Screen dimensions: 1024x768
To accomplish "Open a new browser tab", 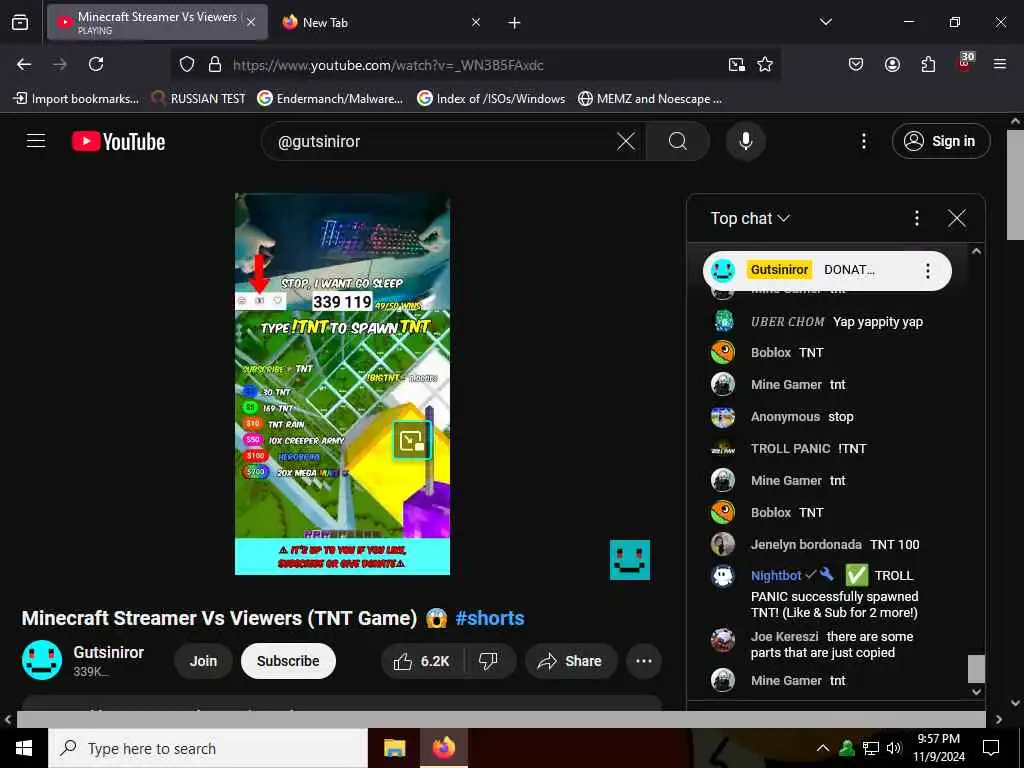I will coord(514,23).
